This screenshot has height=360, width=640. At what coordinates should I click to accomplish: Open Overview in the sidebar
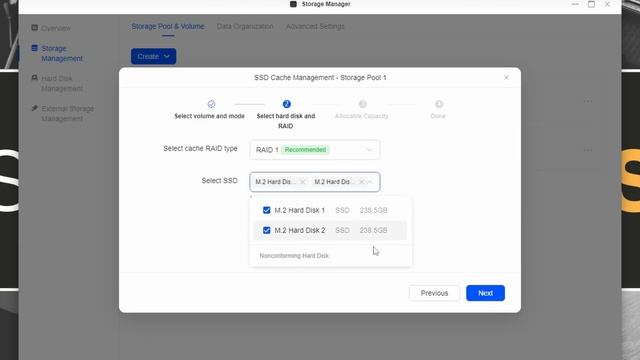click(x=56, y=28)
